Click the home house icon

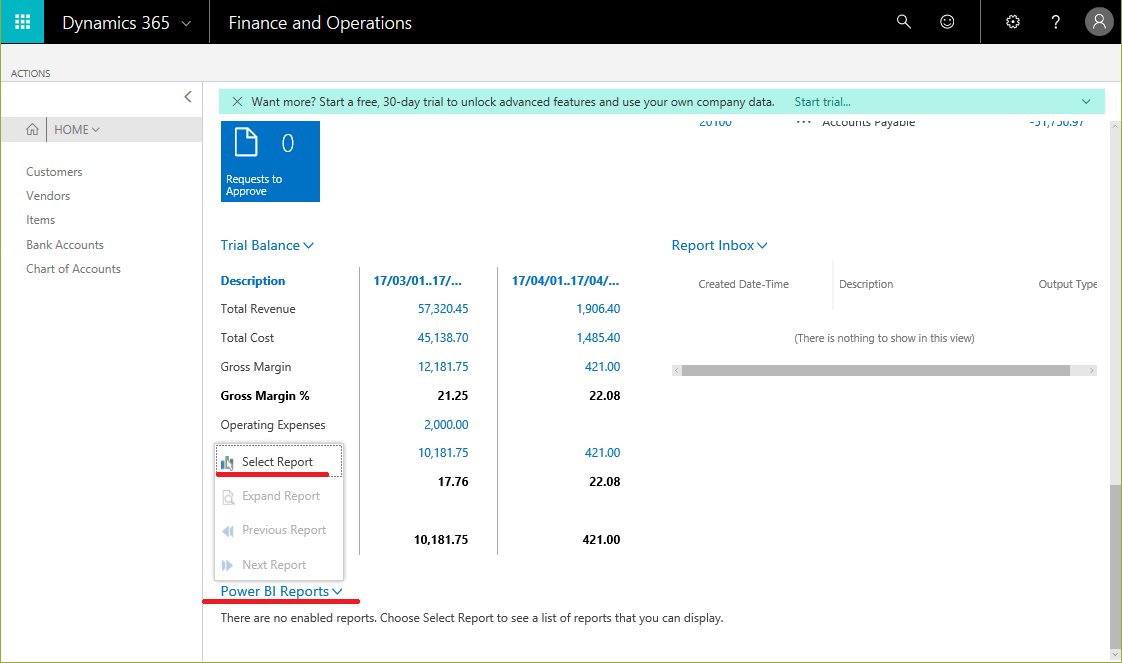point(32,129)
